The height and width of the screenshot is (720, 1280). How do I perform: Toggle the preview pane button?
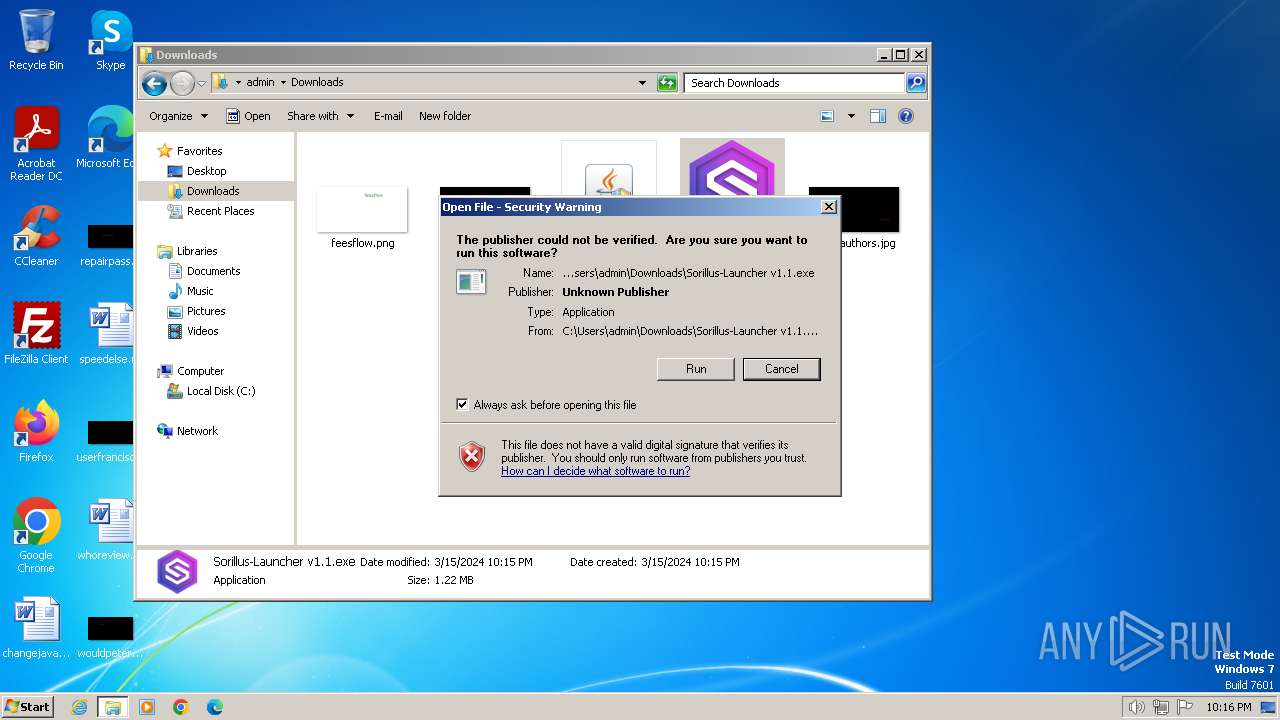pyautogui.click(x=878, y=116)
